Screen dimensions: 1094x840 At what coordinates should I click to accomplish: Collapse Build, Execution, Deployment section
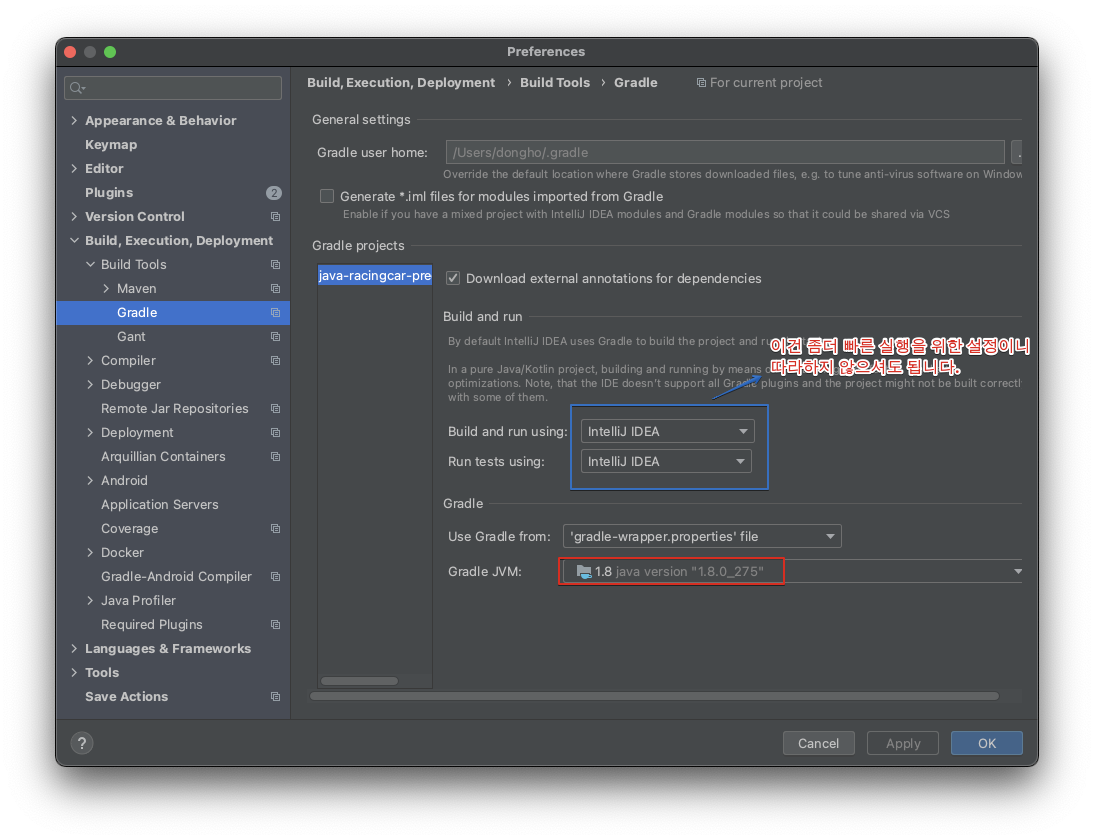pyautogui.click(x=74, y=241)
